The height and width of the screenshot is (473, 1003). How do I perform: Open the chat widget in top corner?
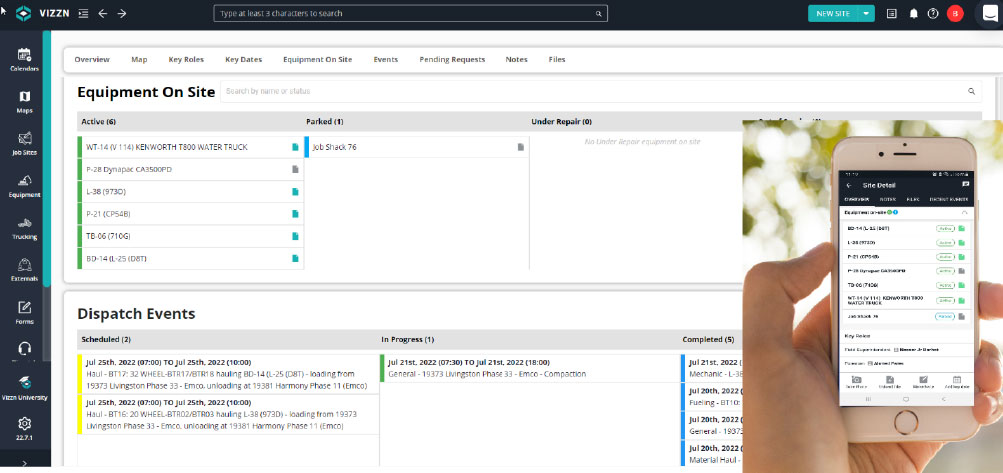coord(990,13)
